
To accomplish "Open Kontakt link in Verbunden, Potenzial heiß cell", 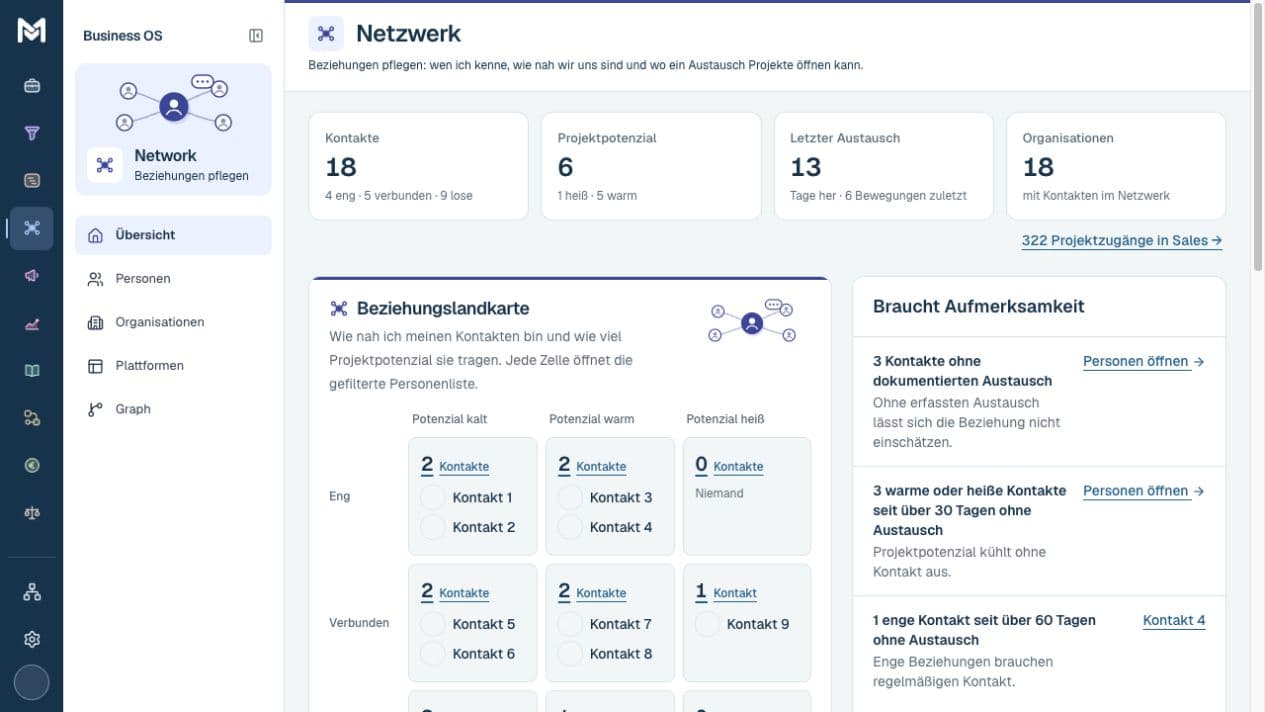I will [x=735, y=593].
